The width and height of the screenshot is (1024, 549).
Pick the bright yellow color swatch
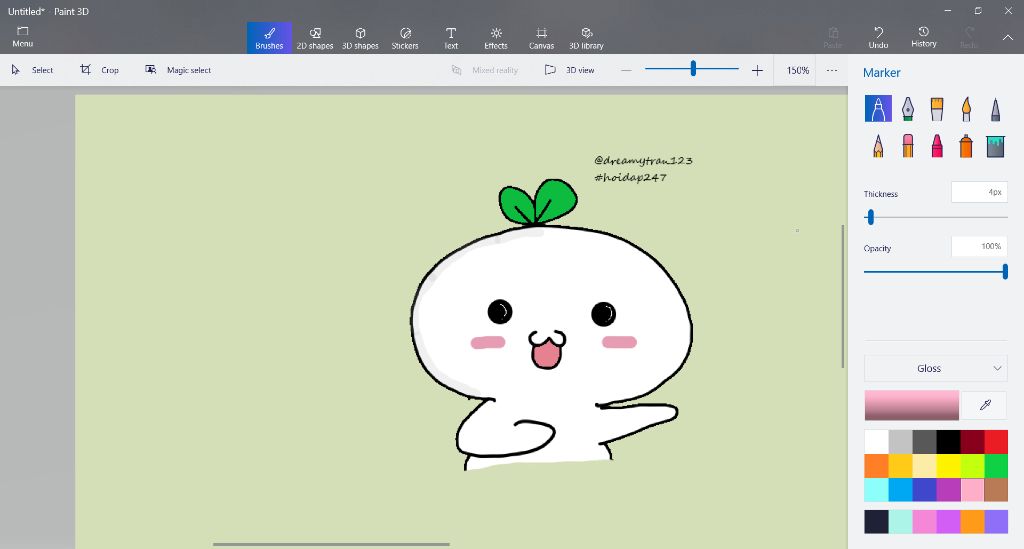pyautogui.click(x=948, y=466)
